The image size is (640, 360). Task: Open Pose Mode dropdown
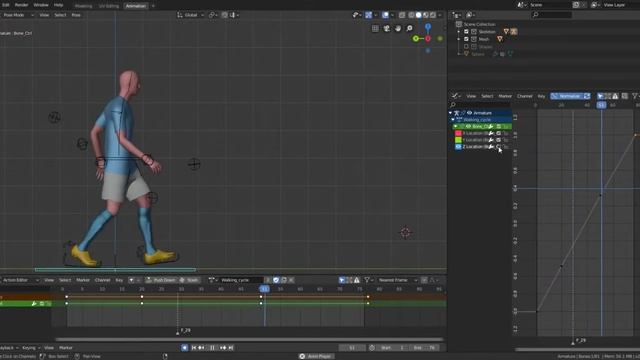(x=17, y=15)
